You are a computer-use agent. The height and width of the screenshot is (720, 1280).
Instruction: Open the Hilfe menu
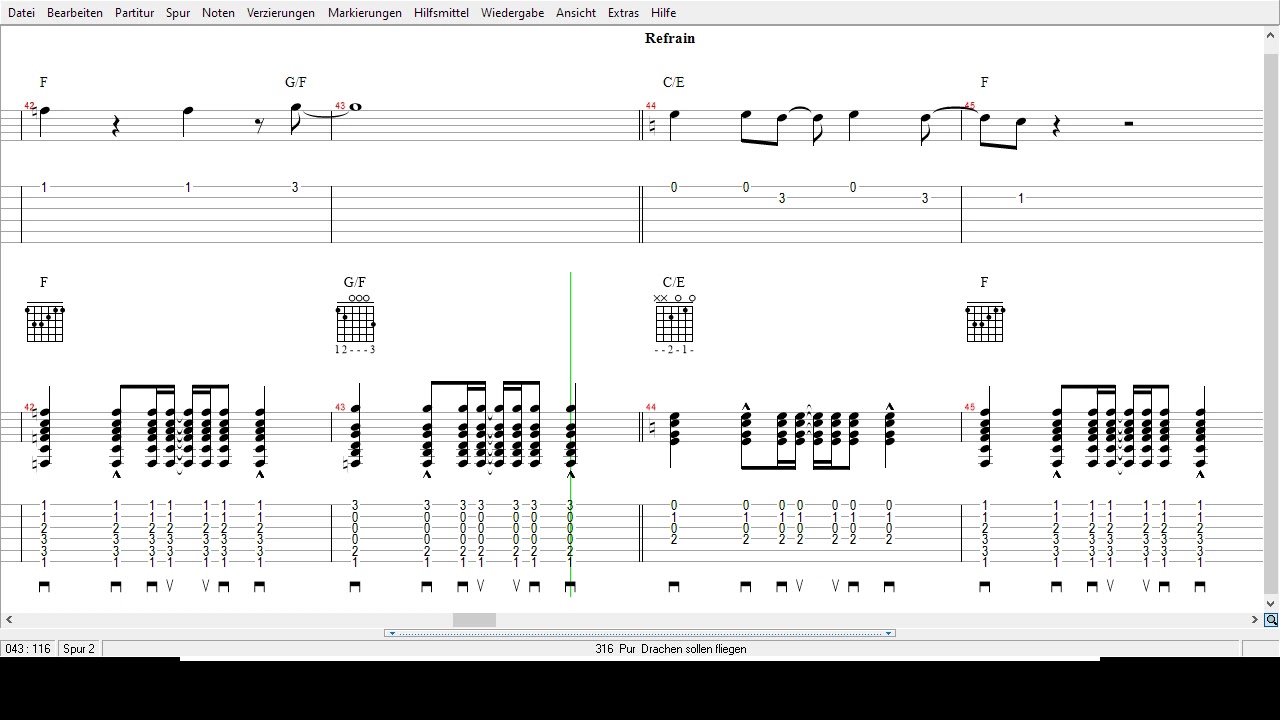[663, 13]
